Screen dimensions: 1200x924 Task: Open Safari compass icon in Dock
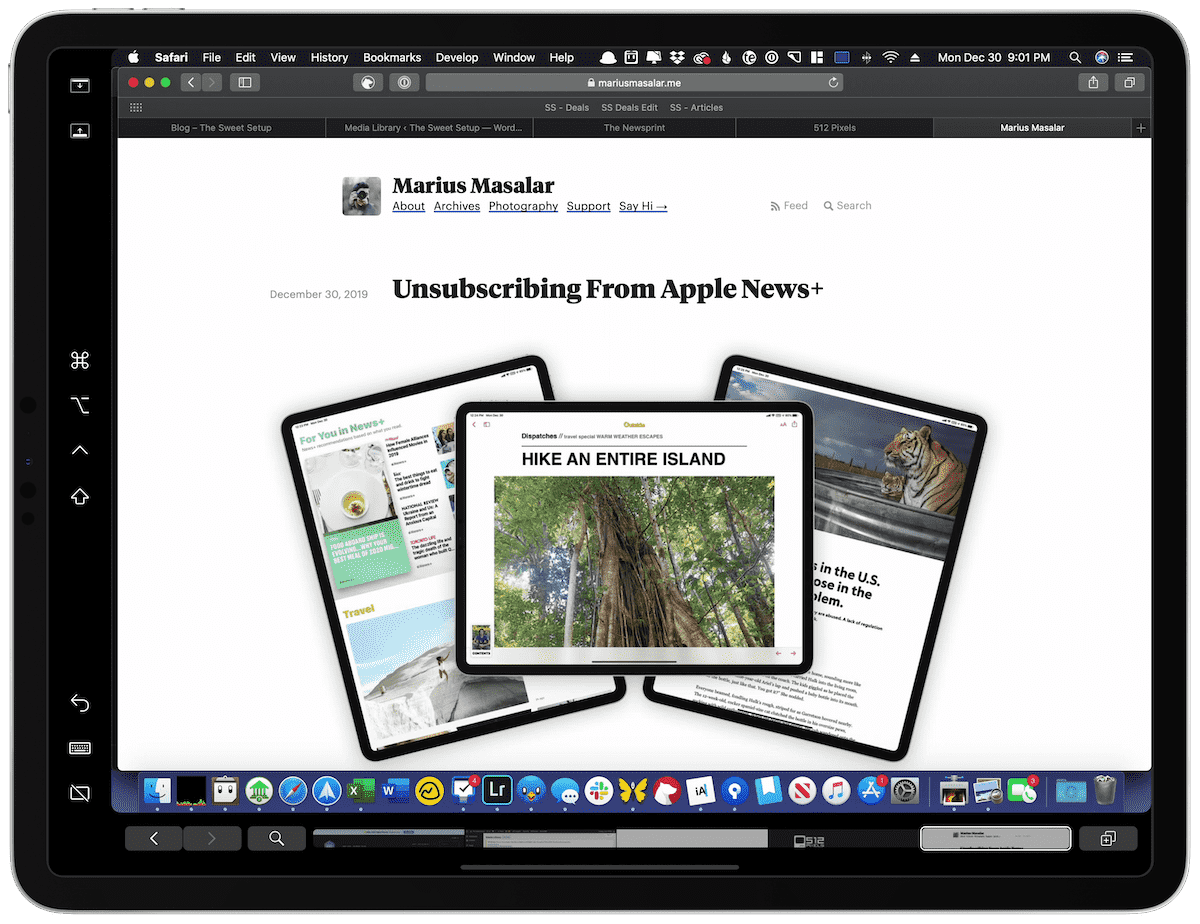293,791
